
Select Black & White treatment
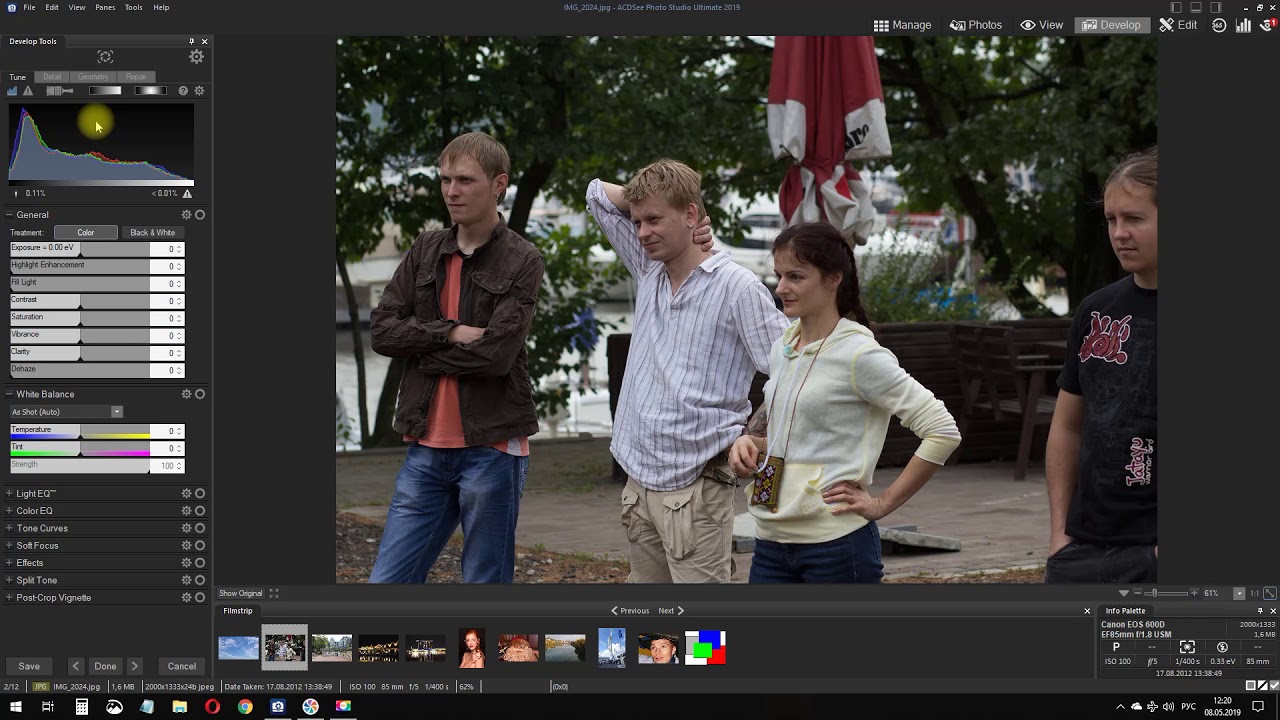(152, 233)
